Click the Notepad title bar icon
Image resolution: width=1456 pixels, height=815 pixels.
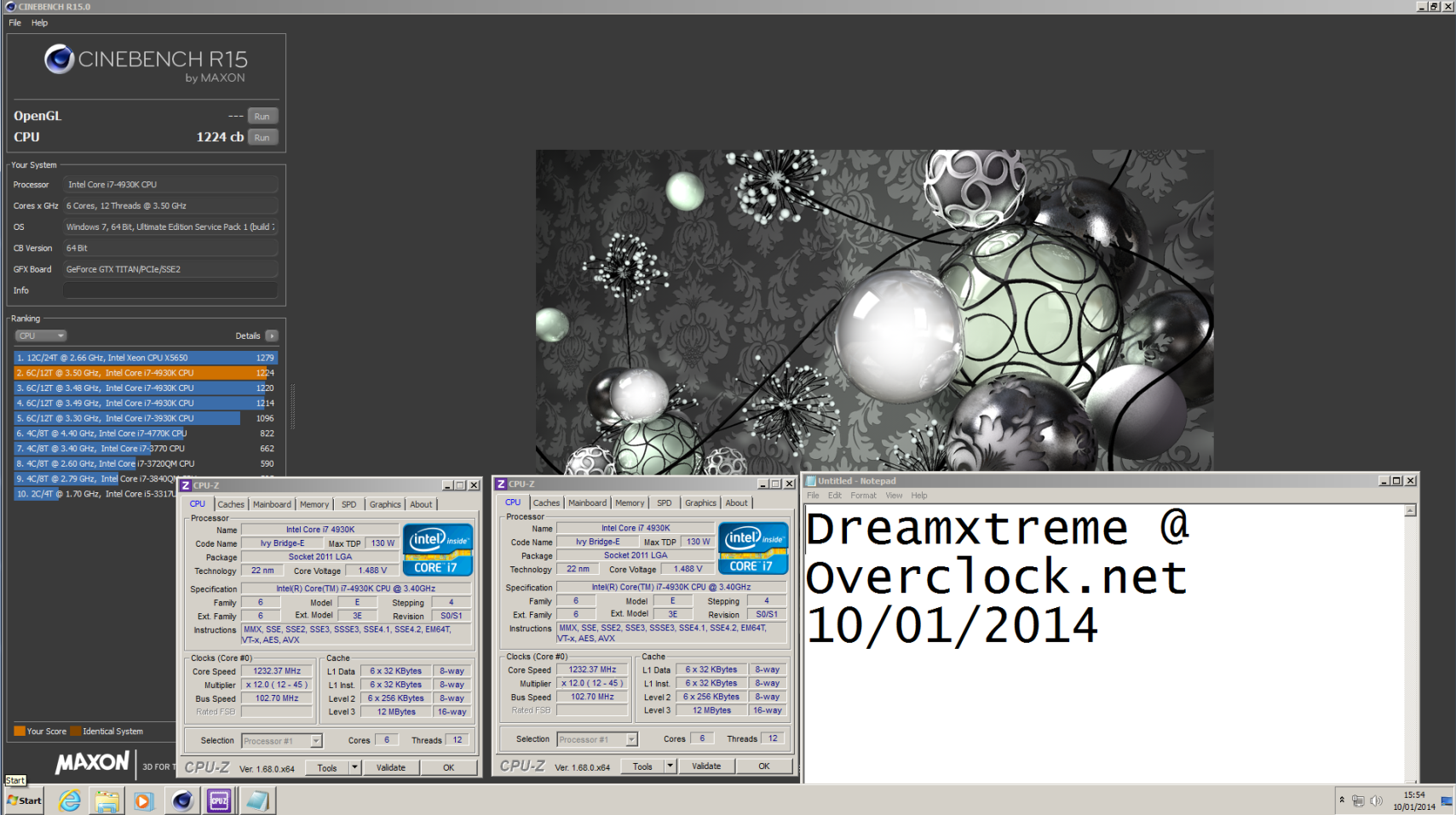[x=811, y=481]
